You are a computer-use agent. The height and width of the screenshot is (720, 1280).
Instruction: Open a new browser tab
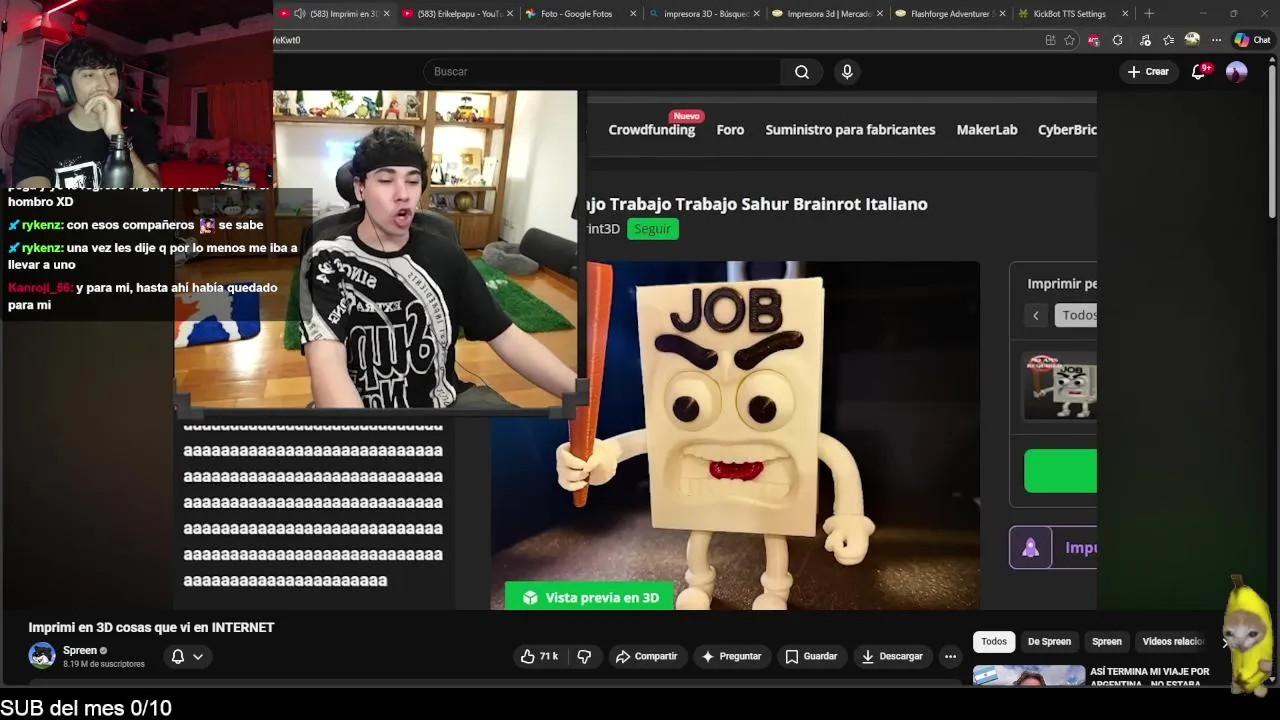pos(1149,14)
